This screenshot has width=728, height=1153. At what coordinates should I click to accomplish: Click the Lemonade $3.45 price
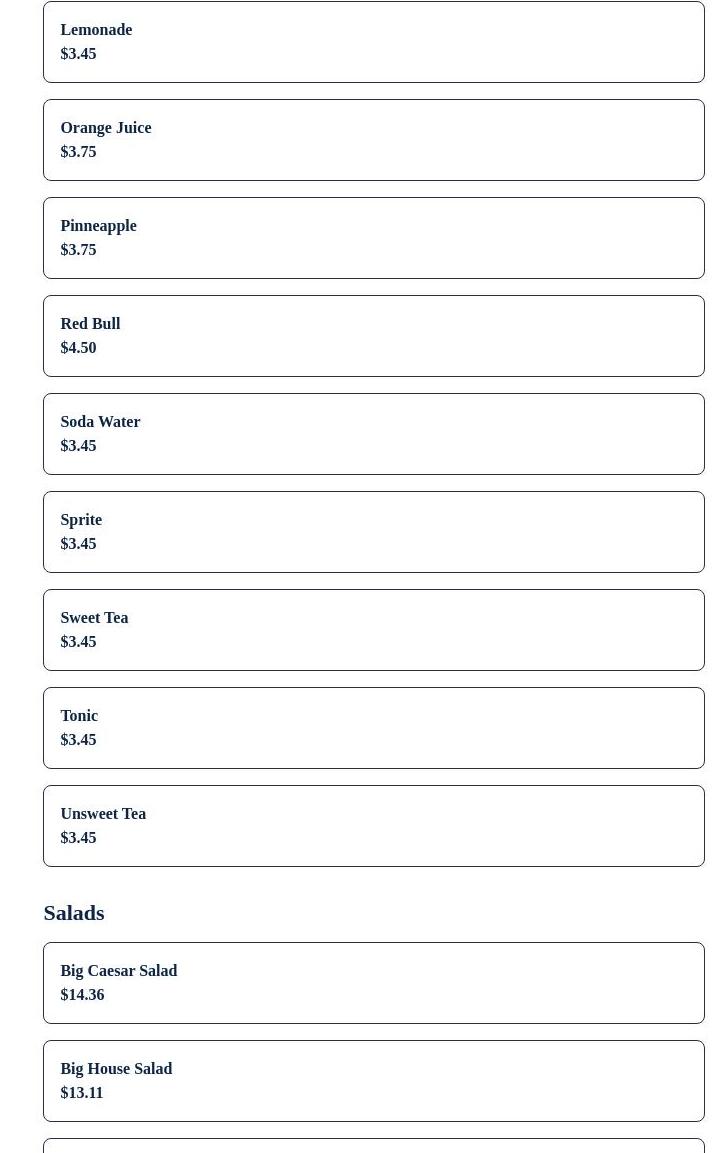(78, 54)
